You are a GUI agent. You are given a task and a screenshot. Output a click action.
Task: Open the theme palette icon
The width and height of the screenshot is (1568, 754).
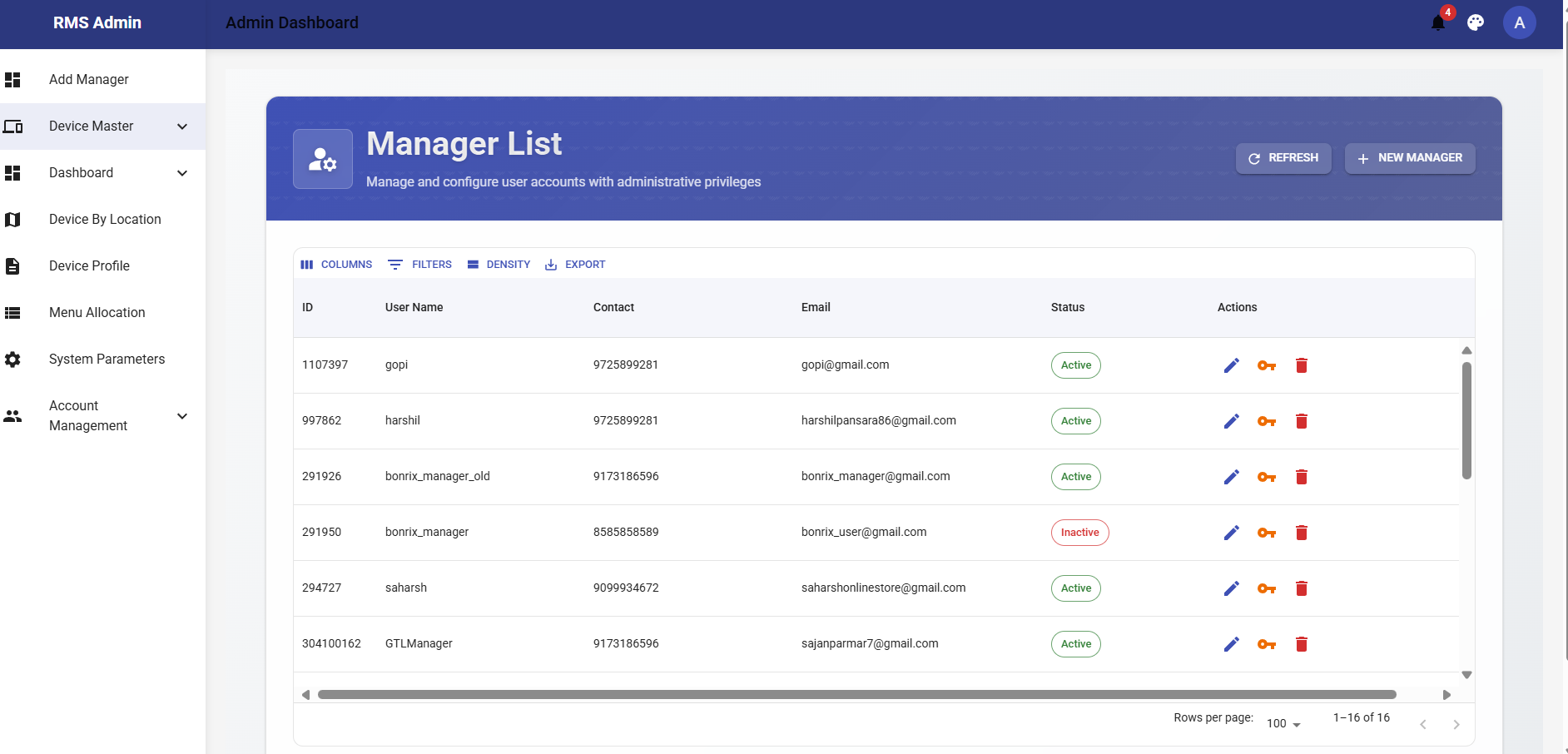click(1476, 23)
